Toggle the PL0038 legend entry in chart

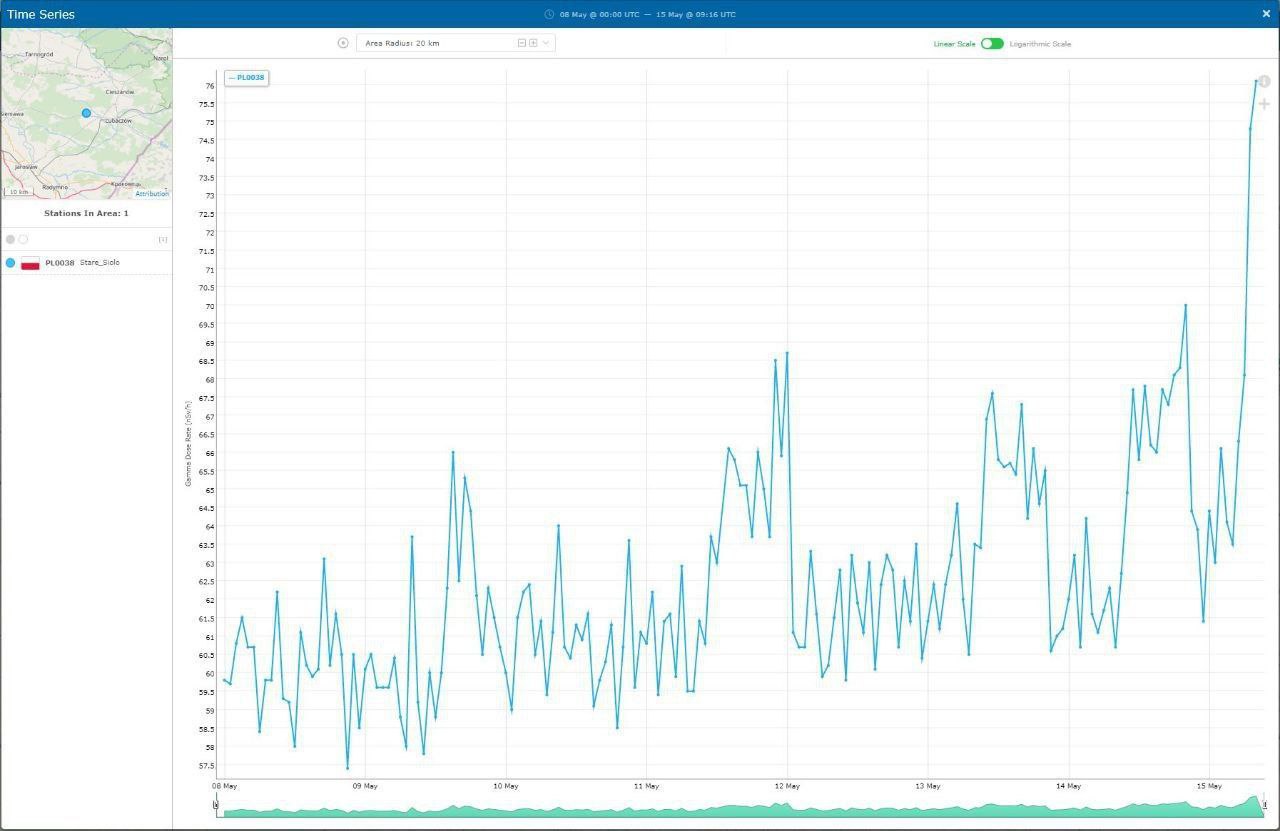tap(246, 78)
